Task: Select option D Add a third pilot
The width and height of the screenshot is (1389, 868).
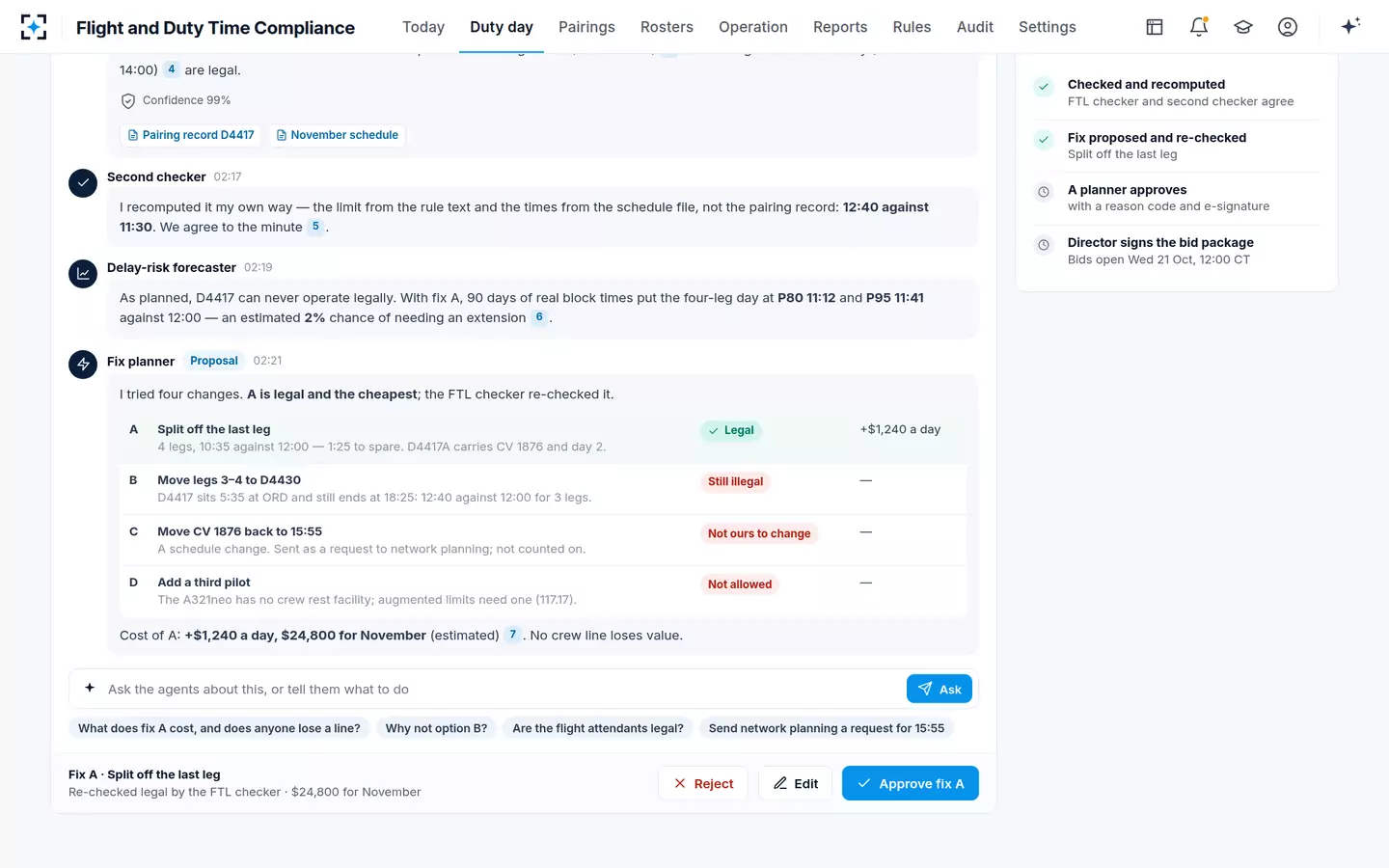Action: pos(543,591)
